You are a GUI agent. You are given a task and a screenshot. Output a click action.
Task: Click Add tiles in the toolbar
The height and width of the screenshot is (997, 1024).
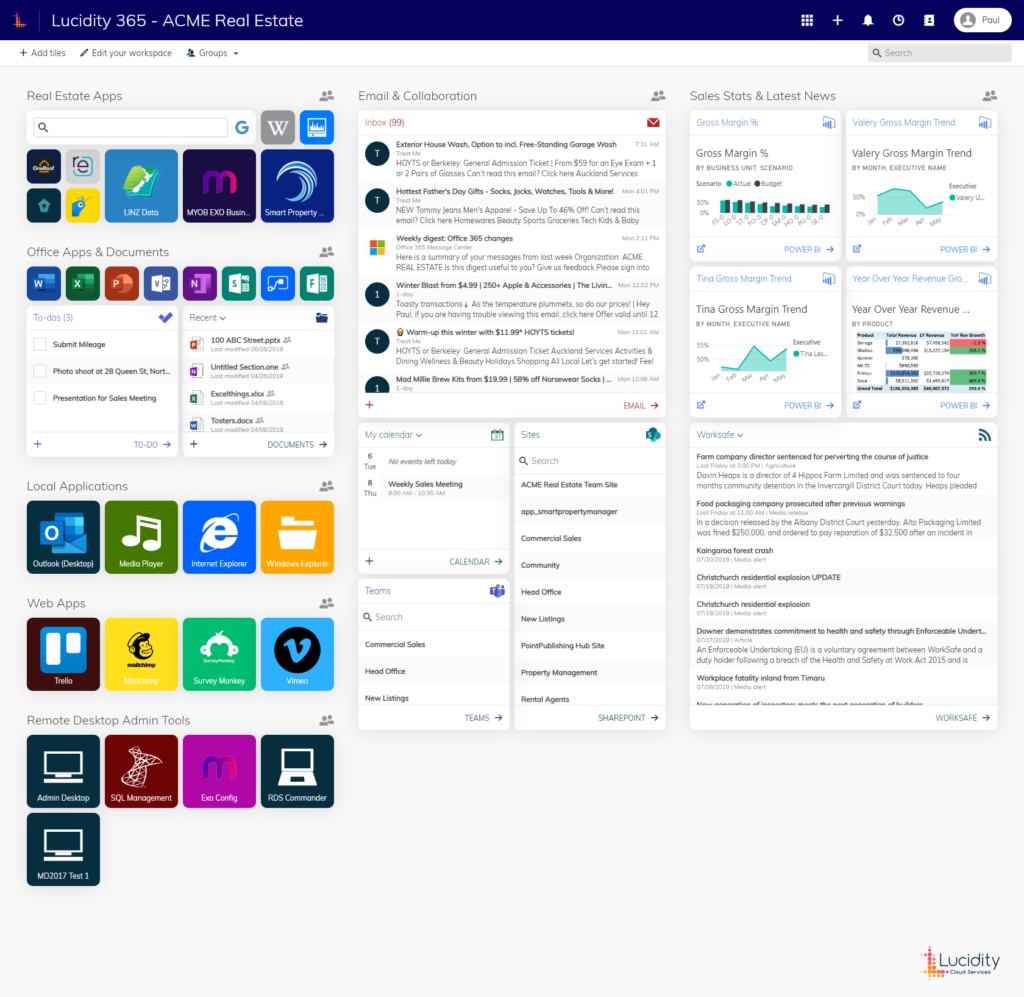42,53
